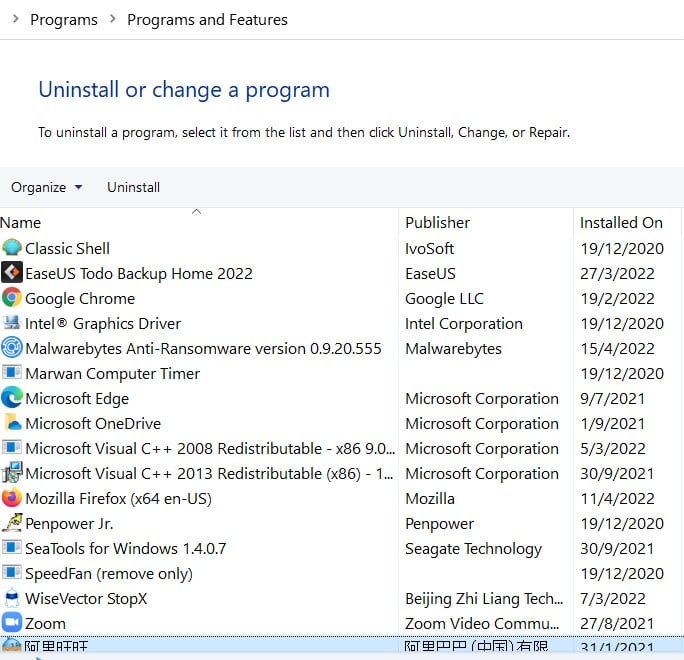Select the EaseUS Todo Backup icon

tap(12, 273)
